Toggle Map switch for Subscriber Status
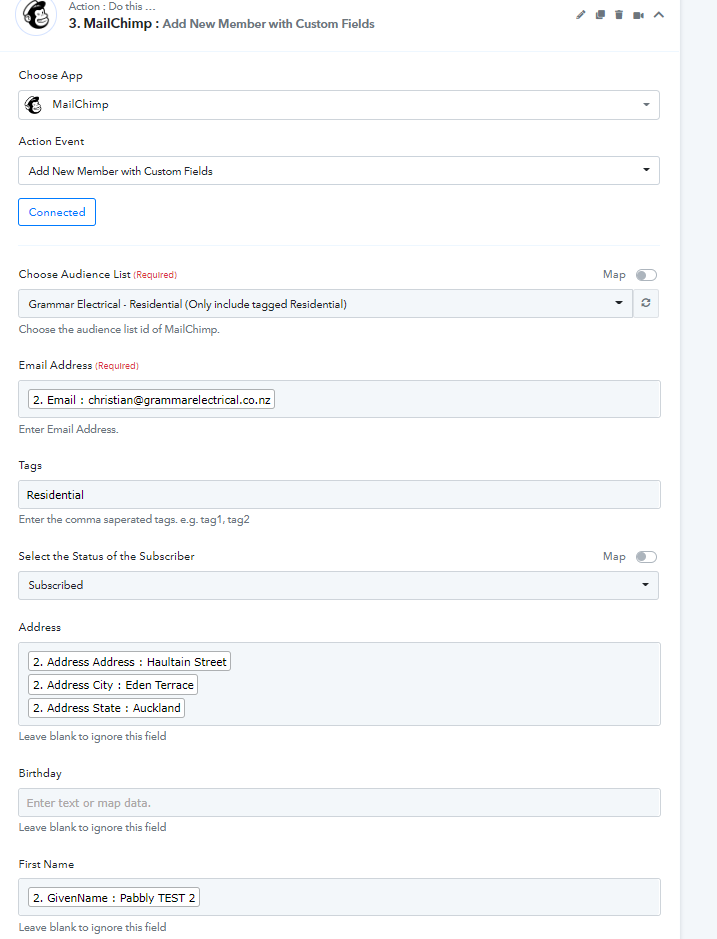Image resolution: width=717 pixels, height=939 pixels. tap(646, 557)
